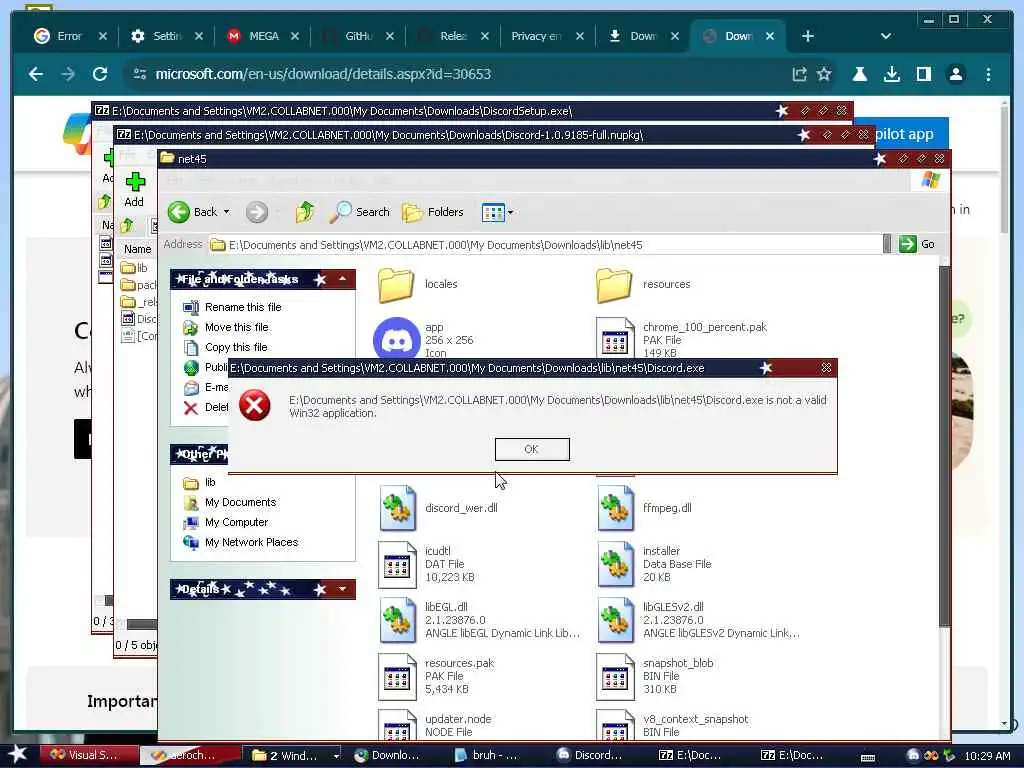Select the locales folder icon
This screenshot has width=1024, height=768.
tap(396, 285)
